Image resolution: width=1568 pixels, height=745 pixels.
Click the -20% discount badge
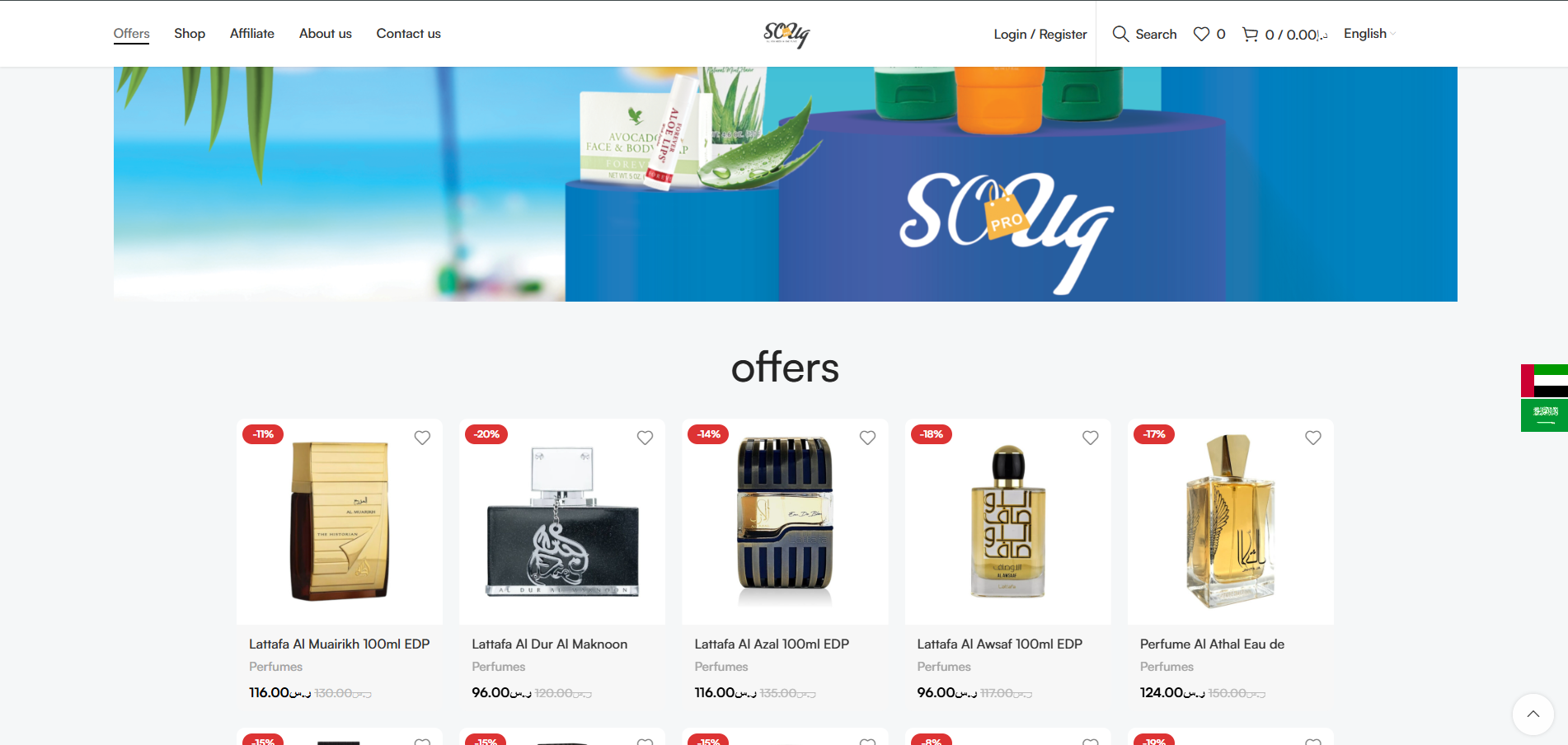pos(486,434)
